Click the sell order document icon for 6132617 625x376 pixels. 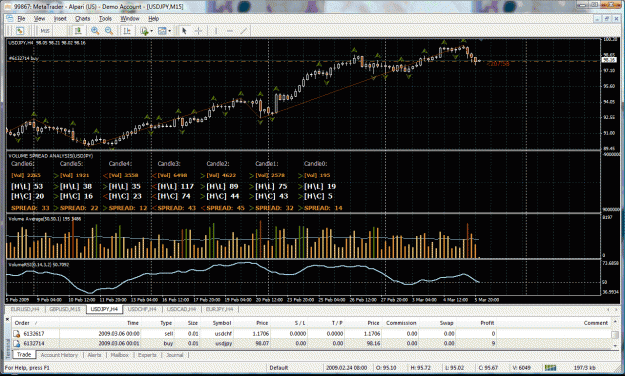coord(17,334)
